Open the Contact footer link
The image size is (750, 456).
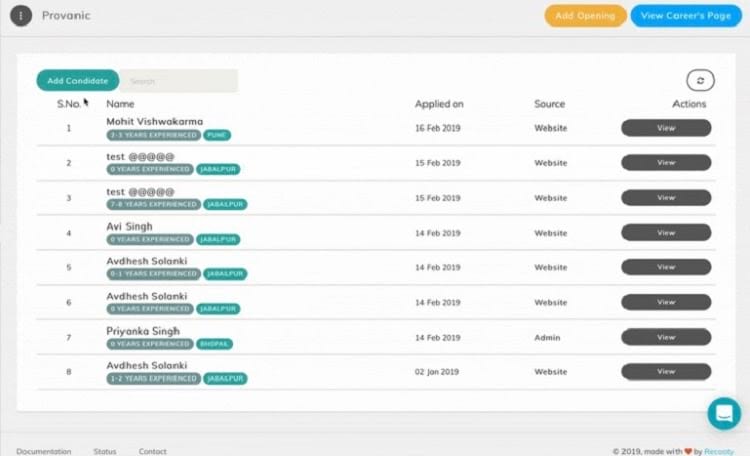pos(153,451)
